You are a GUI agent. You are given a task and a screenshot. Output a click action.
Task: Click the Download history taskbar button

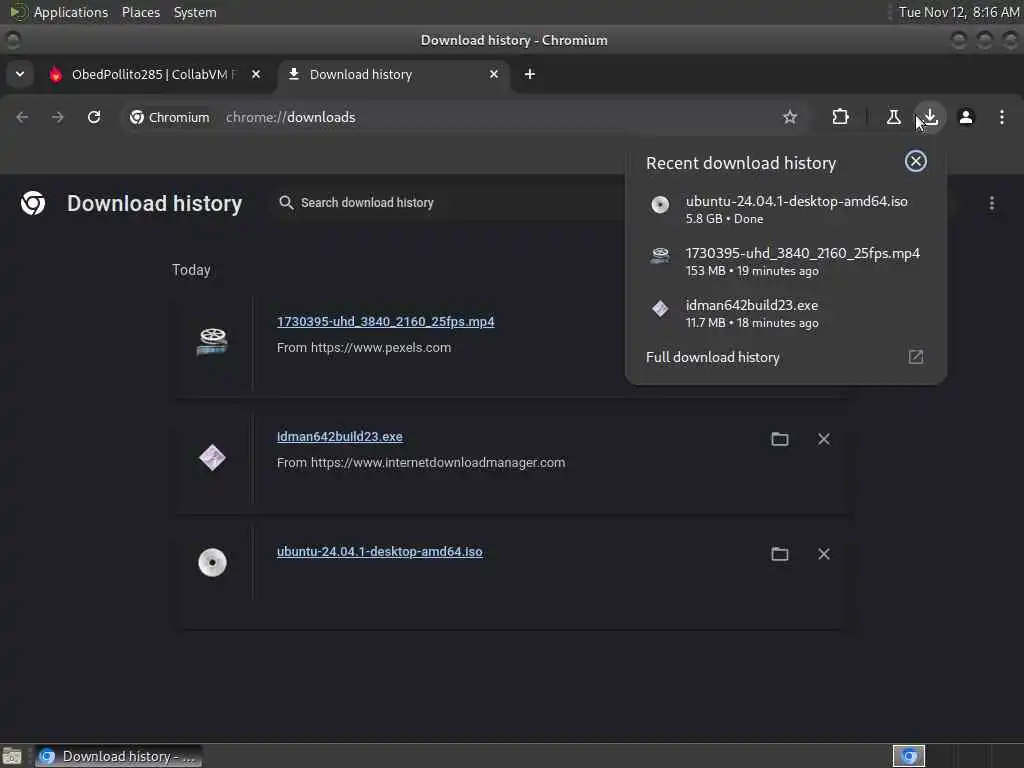pos(118,756)
